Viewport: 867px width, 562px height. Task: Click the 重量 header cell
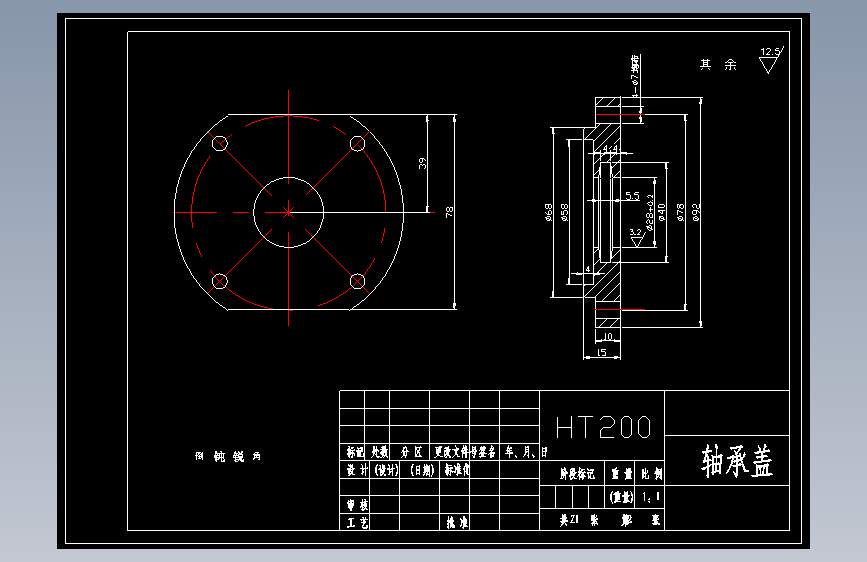click(621, 473)
